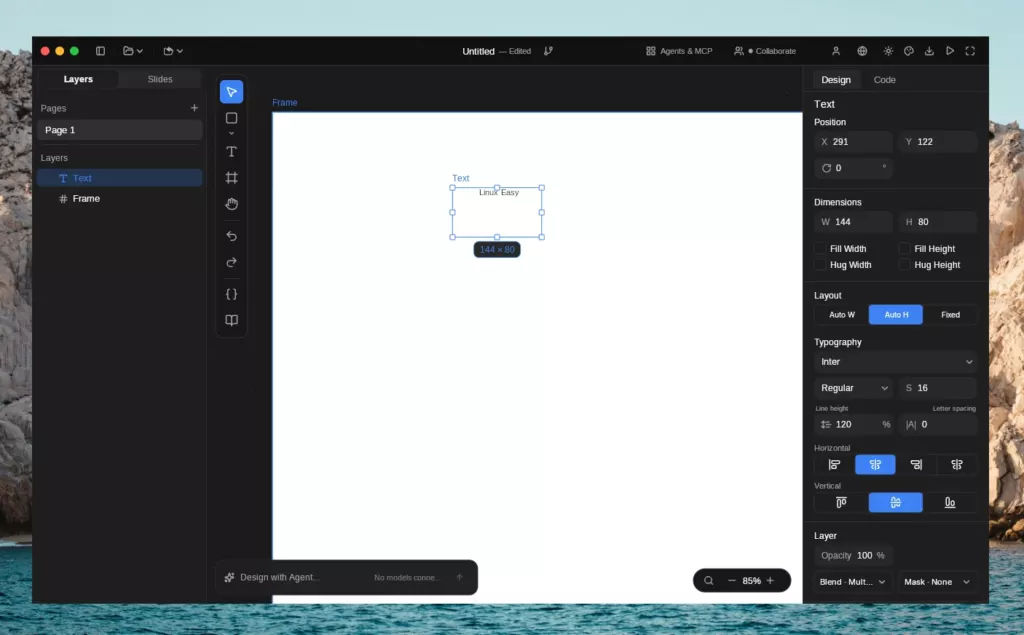Viewport: 1024px width, 635px height.
Task: Enable Hug Height checkbox
Action: coord(904,265)
